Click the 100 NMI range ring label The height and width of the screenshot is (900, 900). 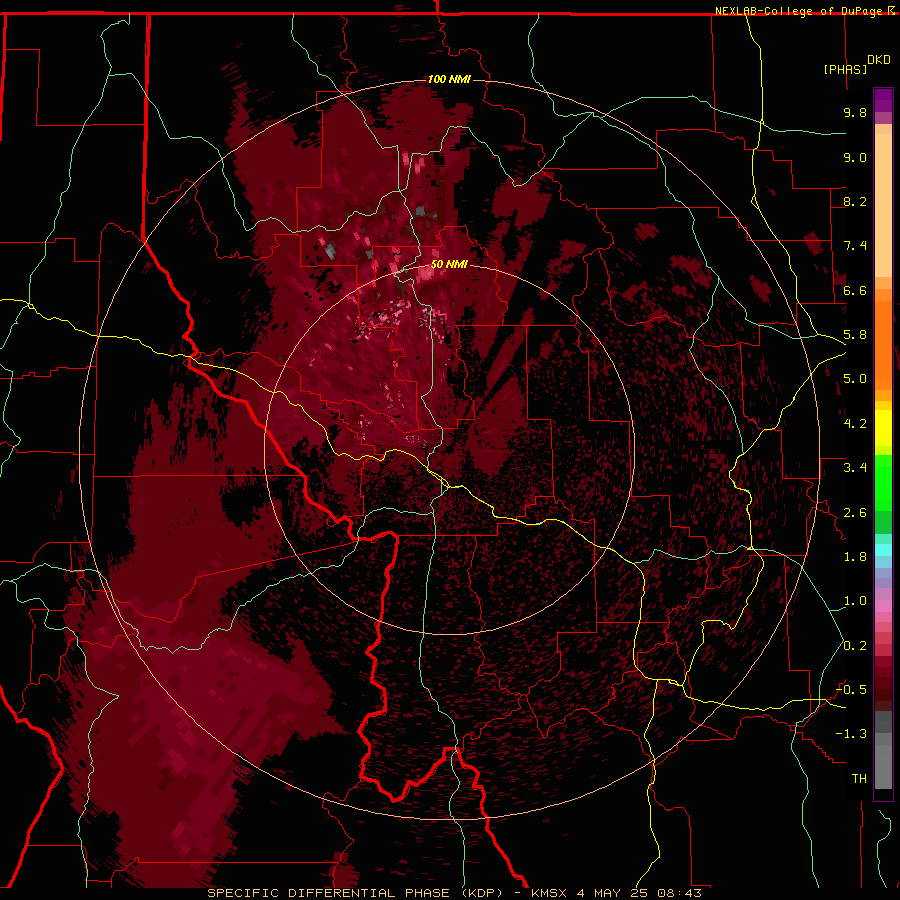(449, 79)
